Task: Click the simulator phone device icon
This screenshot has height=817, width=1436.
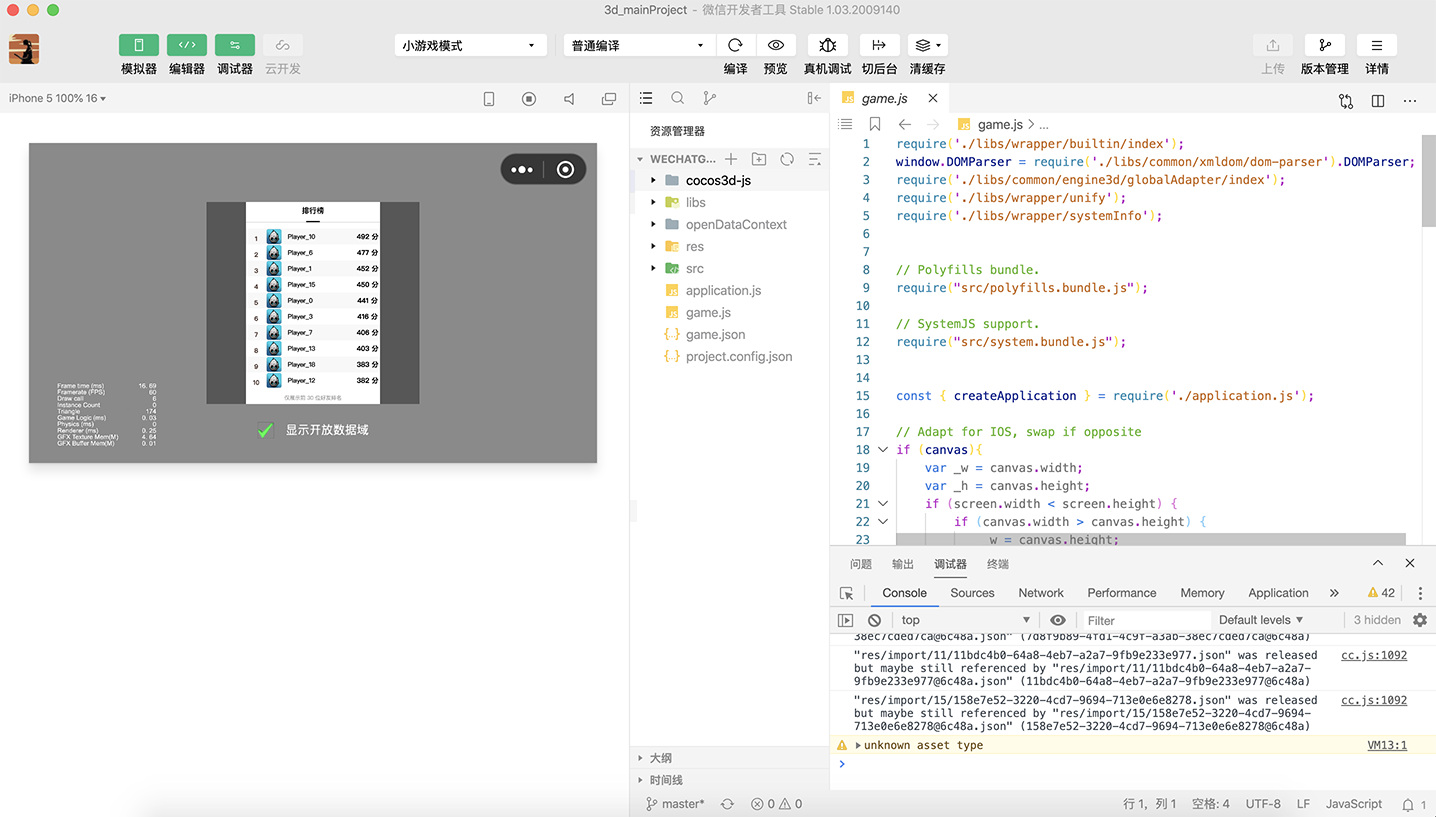Action: click(x=489, y=99)
